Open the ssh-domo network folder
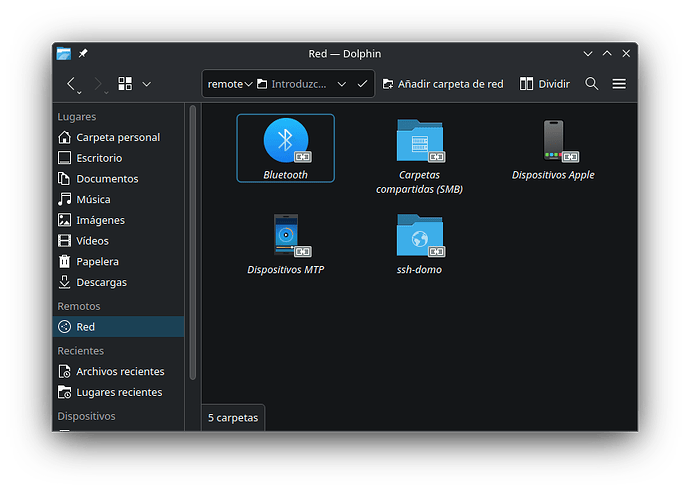690x493 pixels. tap(419, 244)
